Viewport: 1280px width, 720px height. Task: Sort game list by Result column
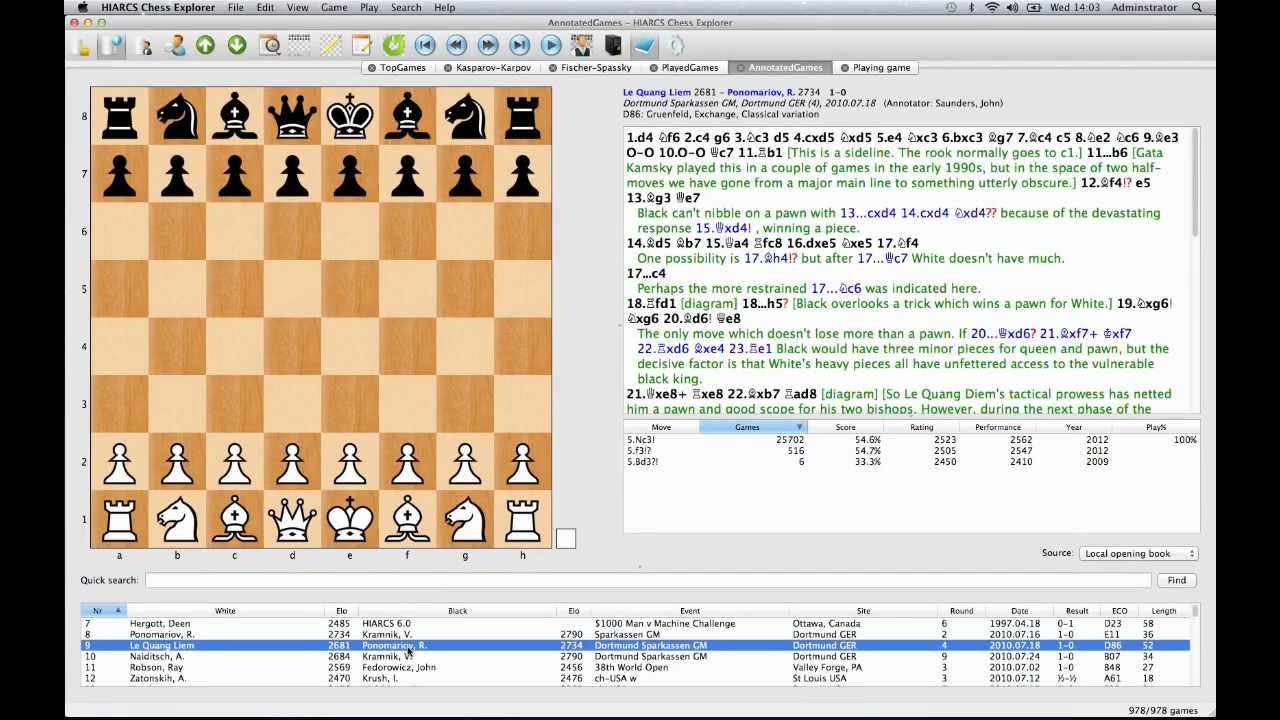click(x=1077, y=610)
